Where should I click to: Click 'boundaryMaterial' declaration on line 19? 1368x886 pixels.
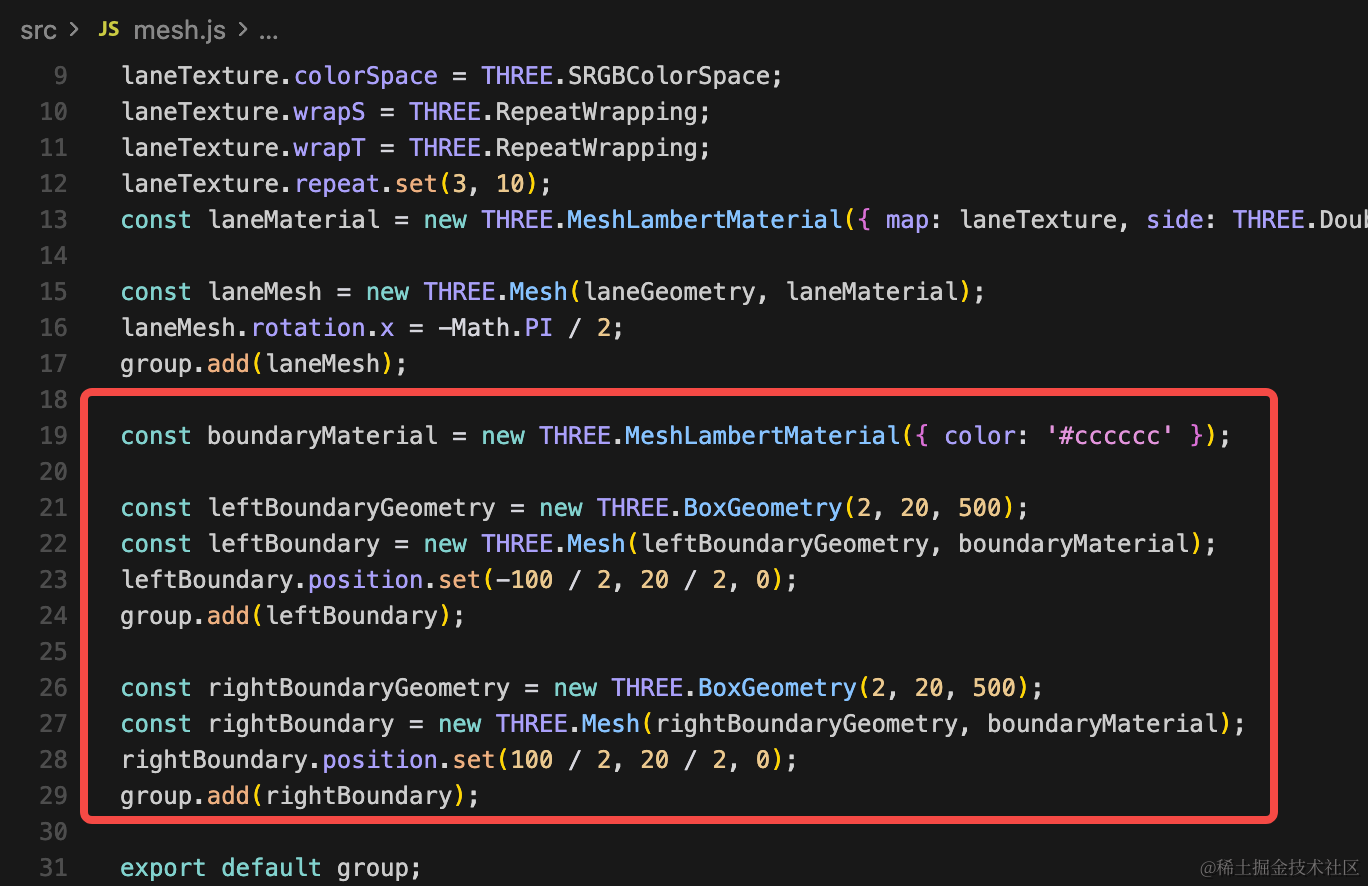(x=322, y=436)
